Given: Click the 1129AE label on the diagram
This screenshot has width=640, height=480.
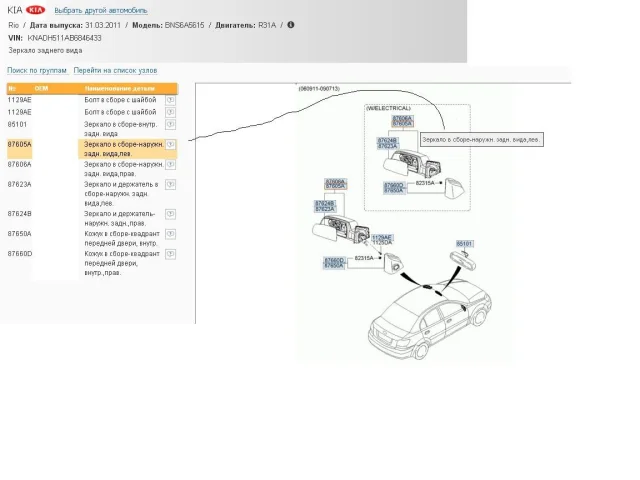Looking at the screenshot, I should pyautogui.click(x=382, y=237).
